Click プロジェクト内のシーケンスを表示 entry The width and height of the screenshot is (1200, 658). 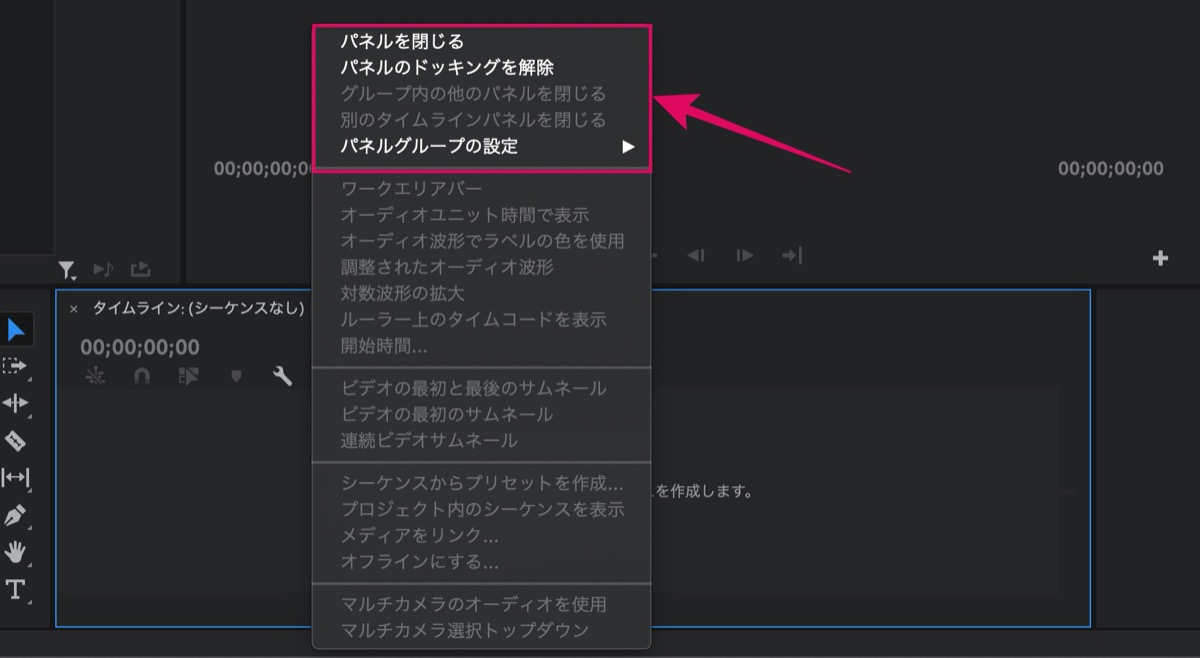pyautogui.click(x=482, y=509)
